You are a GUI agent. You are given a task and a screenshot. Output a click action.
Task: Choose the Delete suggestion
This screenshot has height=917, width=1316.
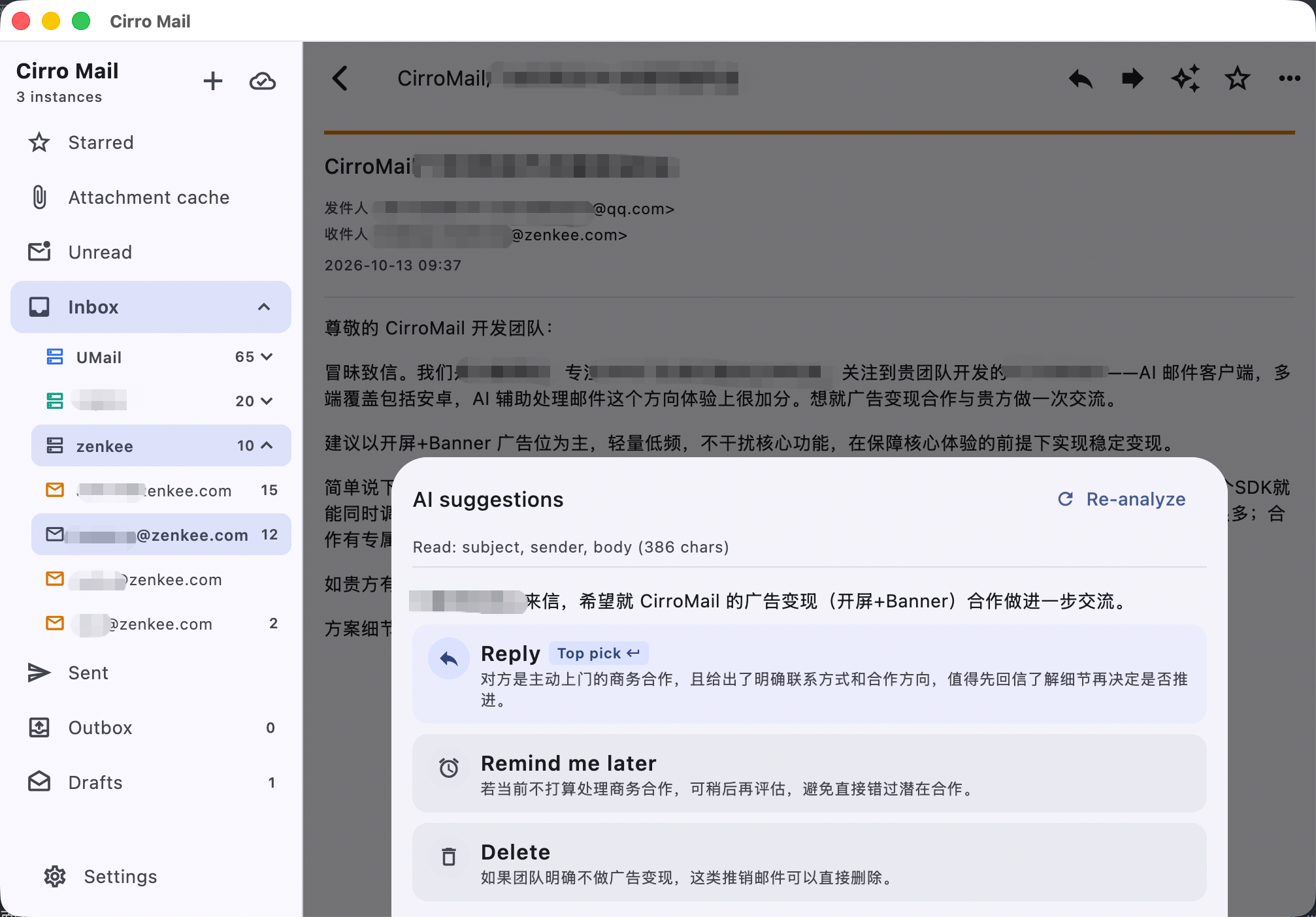pyautogui.click(x=809, y=862)
